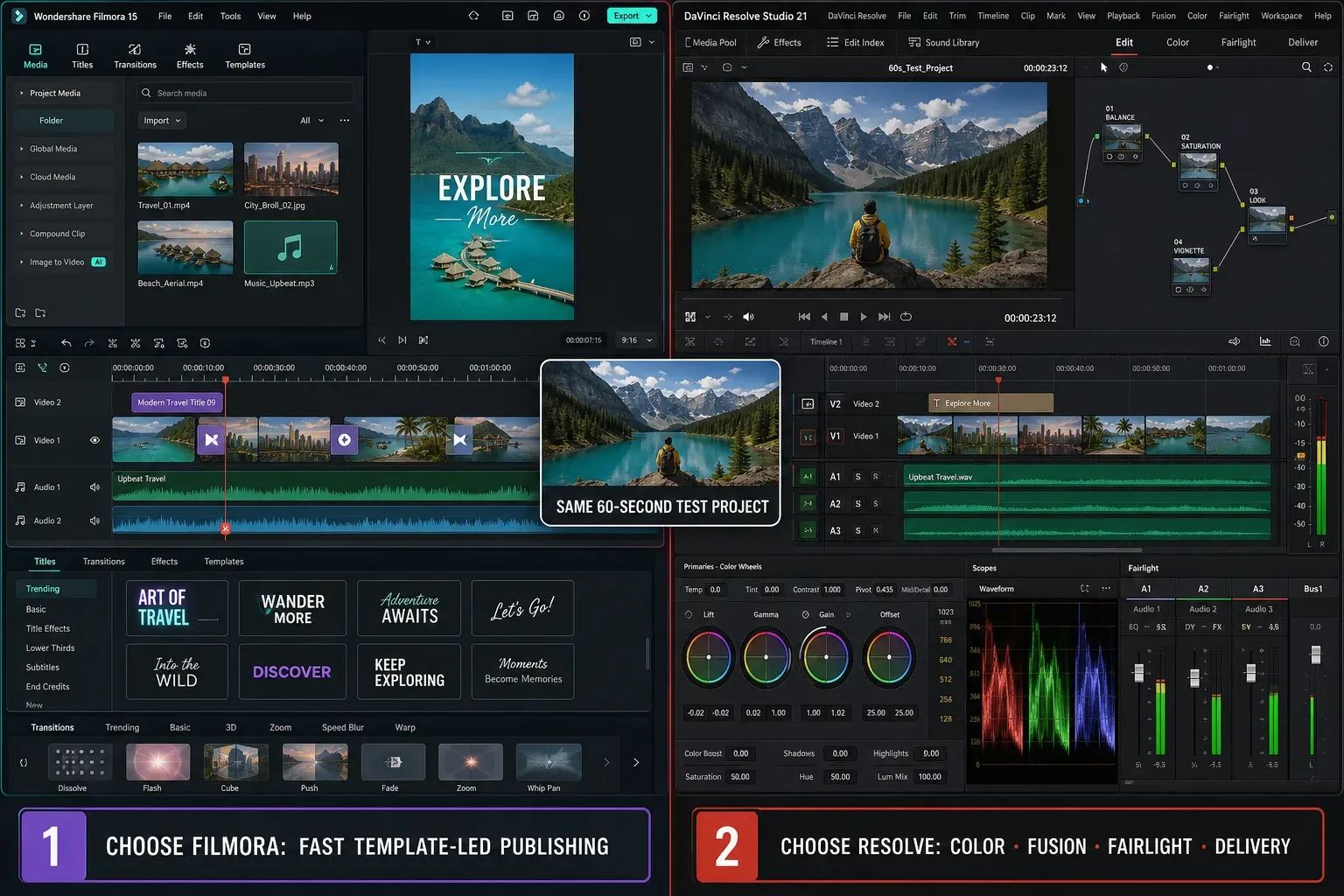The height and width of the screenshot is (896, 1344).
Task: Stop playback in Resolve viewer
Action: pyautogui.click(x=843, y=317)
